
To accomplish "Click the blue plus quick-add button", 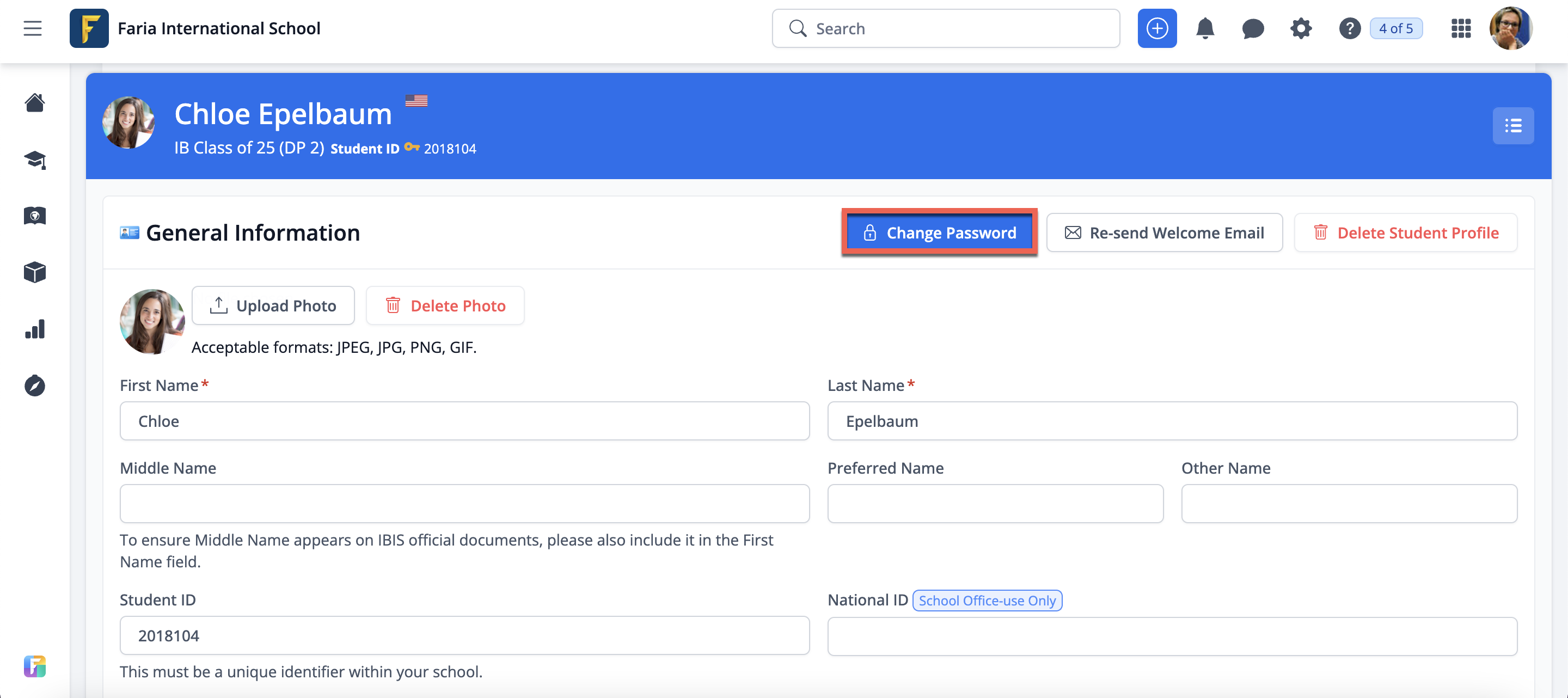I will 1156,29.
